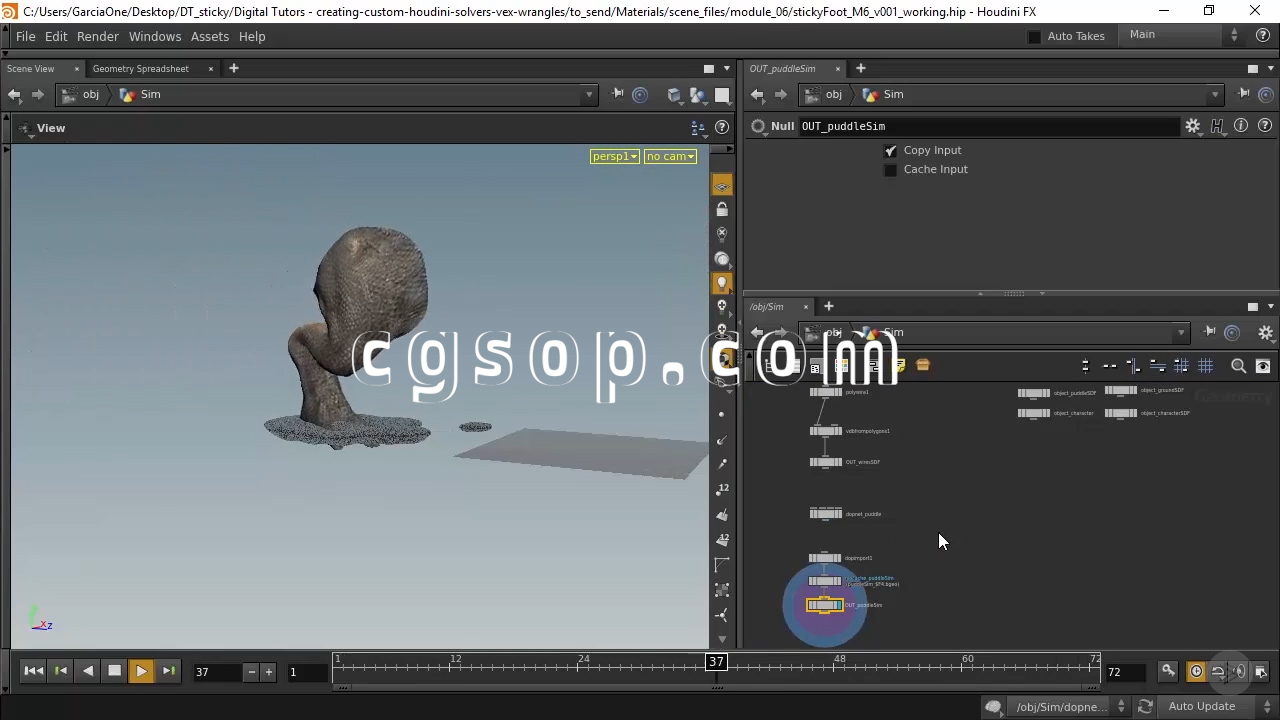Toggle the display options icon in viewport toolbar

pyautogui.click(x=722, y=186)
